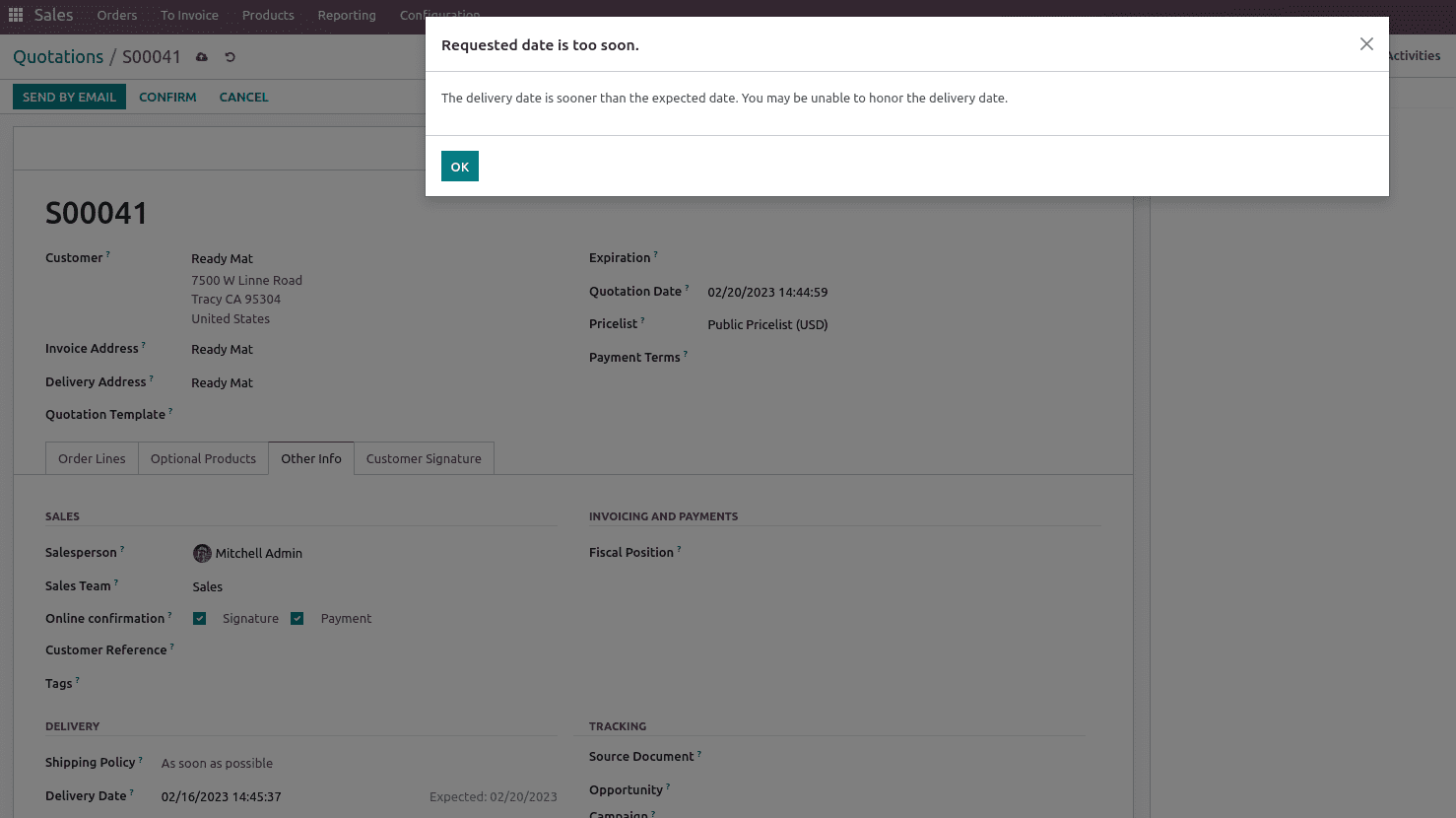
Task: Open the Quotations breadcrumb link
Action: coord(58,56)
